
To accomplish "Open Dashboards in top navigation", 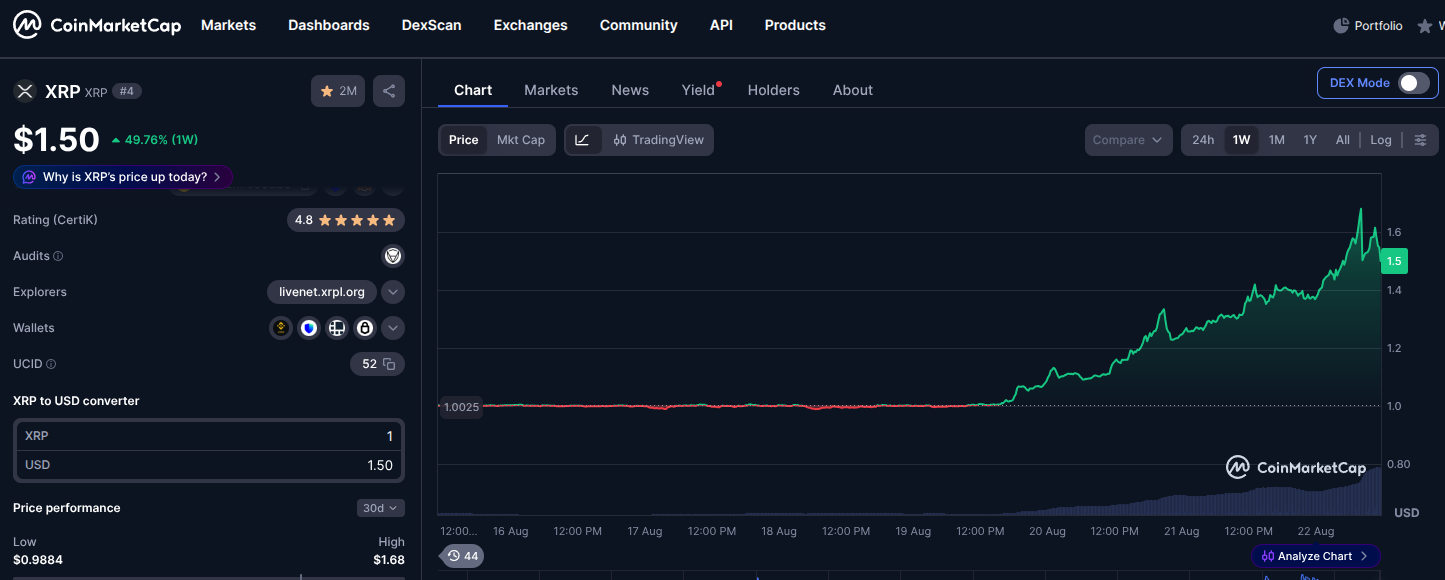I will click(x=329, y=25).
